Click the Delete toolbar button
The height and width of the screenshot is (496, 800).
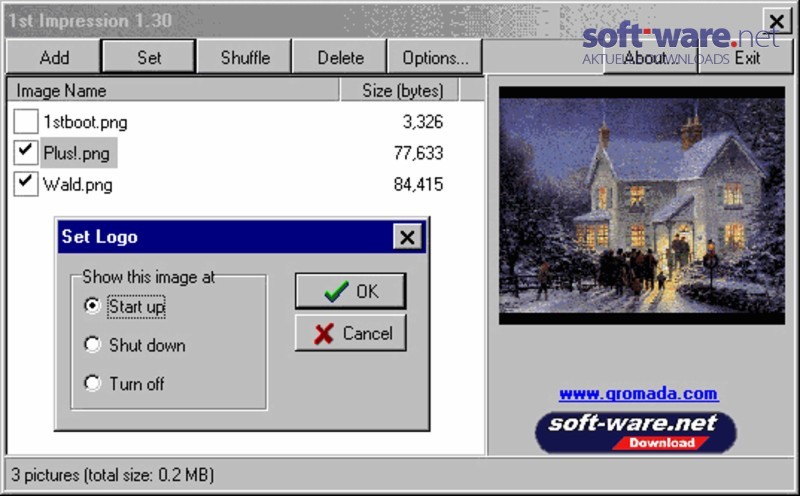(x=340, y=57)
